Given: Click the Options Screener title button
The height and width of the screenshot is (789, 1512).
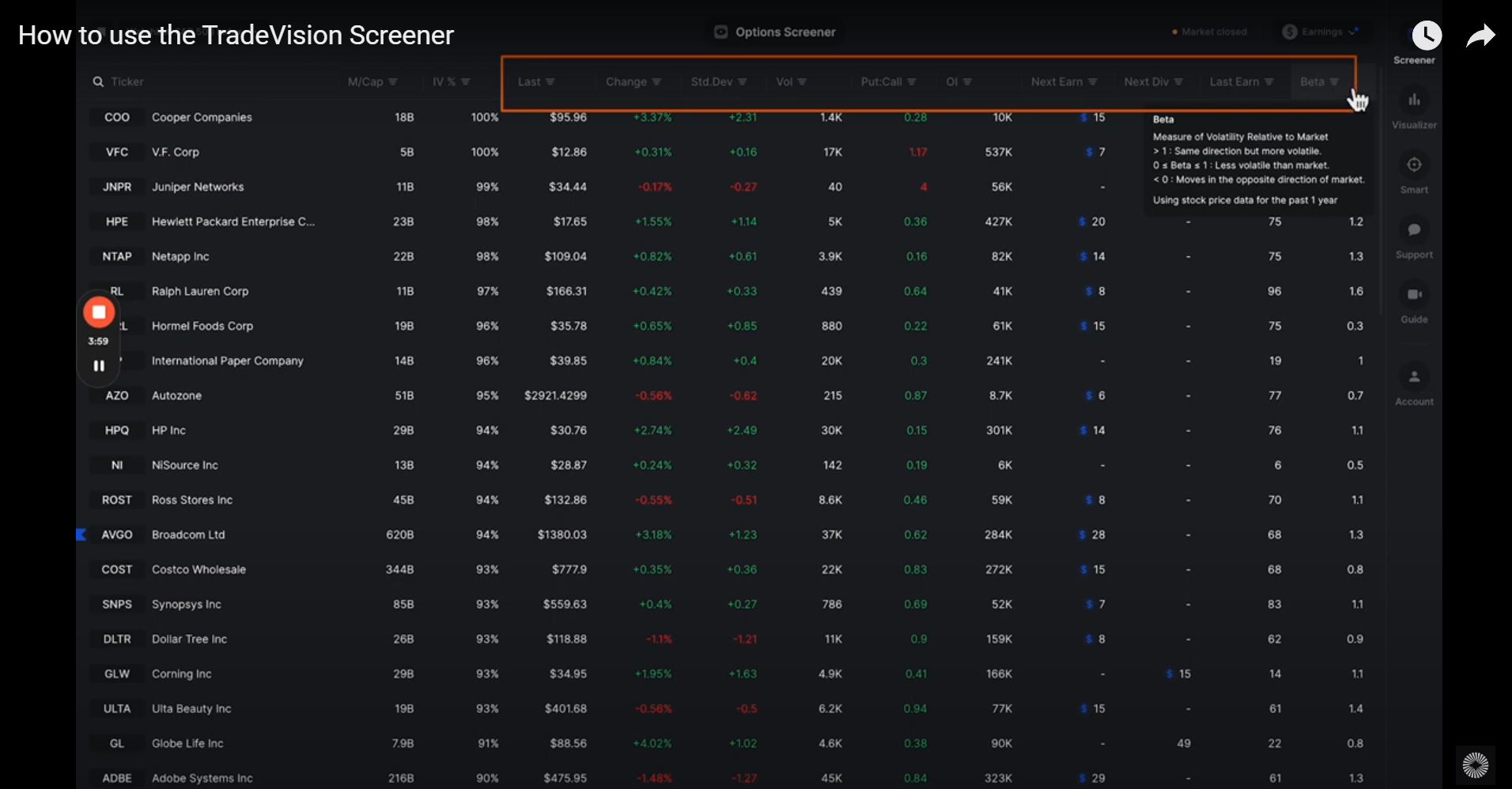Looking at the screenshot, I should pos(774,32).
